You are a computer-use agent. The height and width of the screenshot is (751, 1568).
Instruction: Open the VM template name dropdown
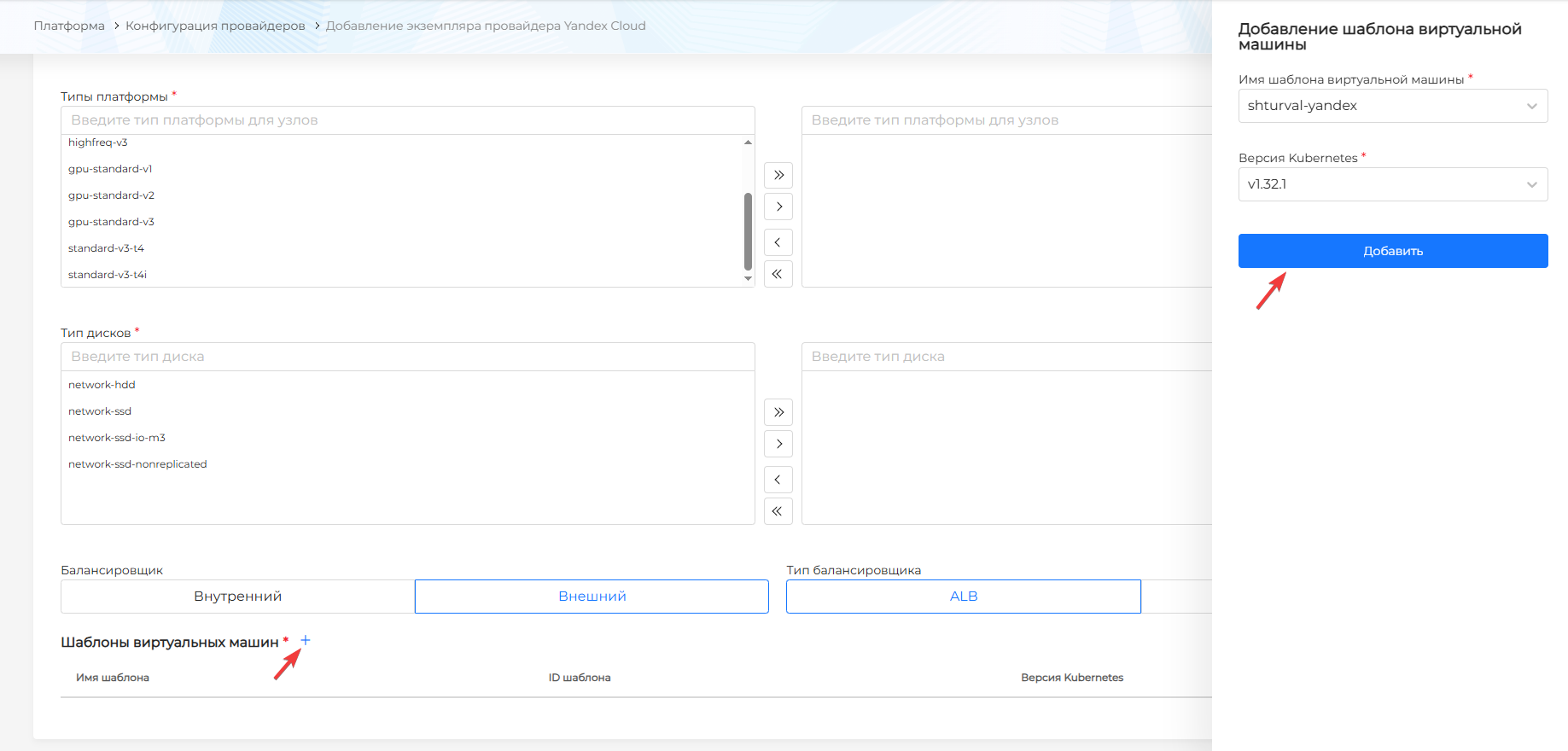point(1392,106)
